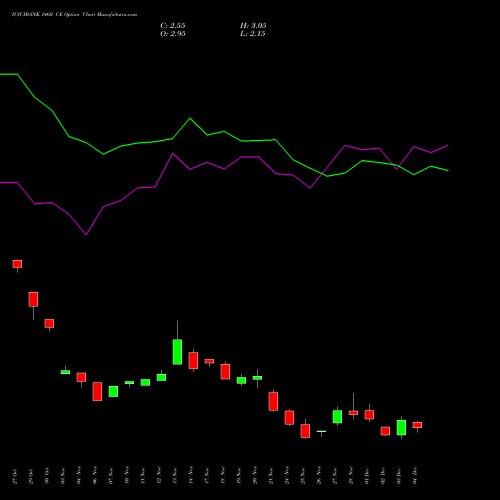Click the open value O: 2.95

coord(173,34)
